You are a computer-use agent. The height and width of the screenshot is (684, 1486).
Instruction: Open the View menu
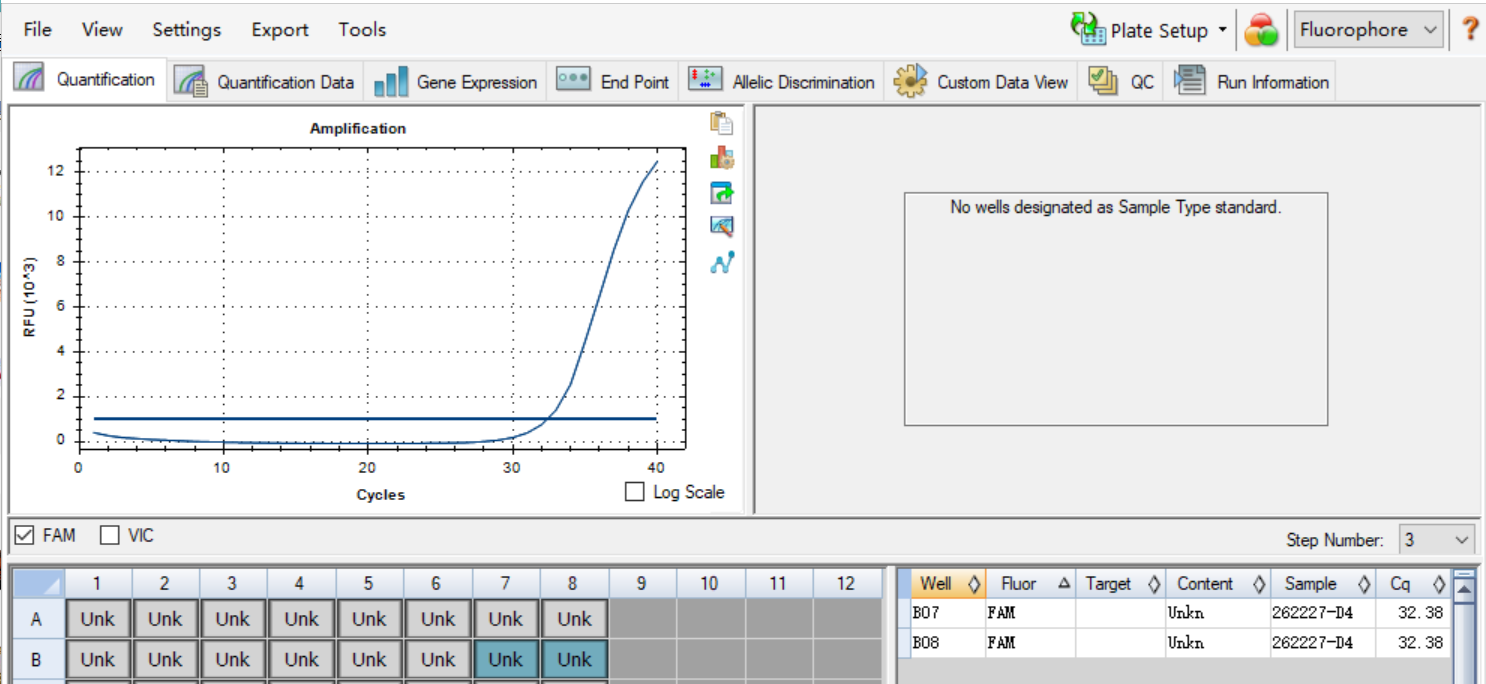[102, 30]
